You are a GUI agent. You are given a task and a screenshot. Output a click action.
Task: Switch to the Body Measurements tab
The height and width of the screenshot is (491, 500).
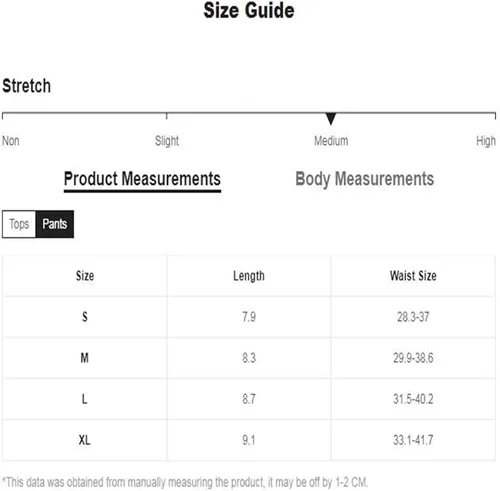[x=365, y=179]
